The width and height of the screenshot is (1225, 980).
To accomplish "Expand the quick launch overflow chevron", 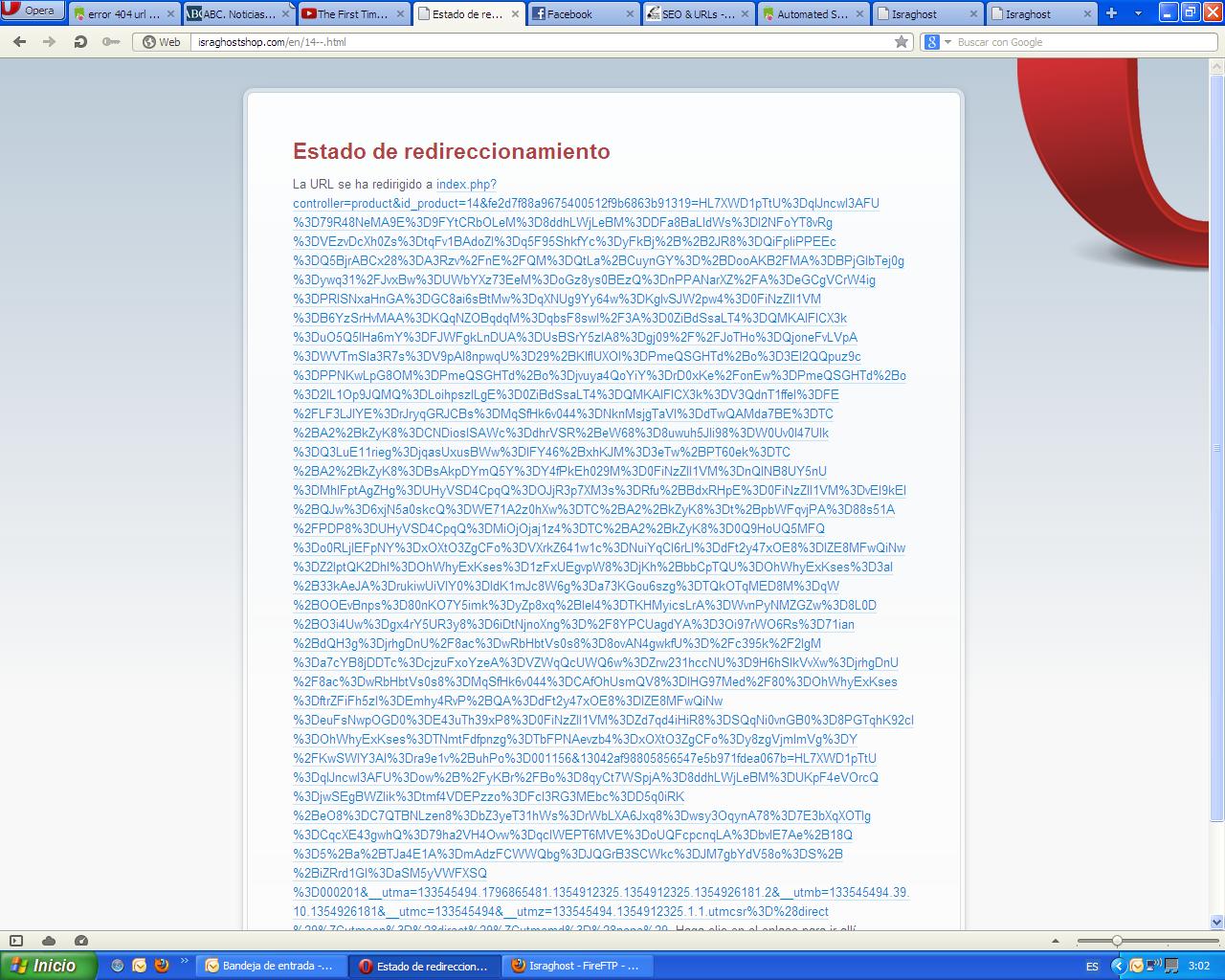I will 184,961.
